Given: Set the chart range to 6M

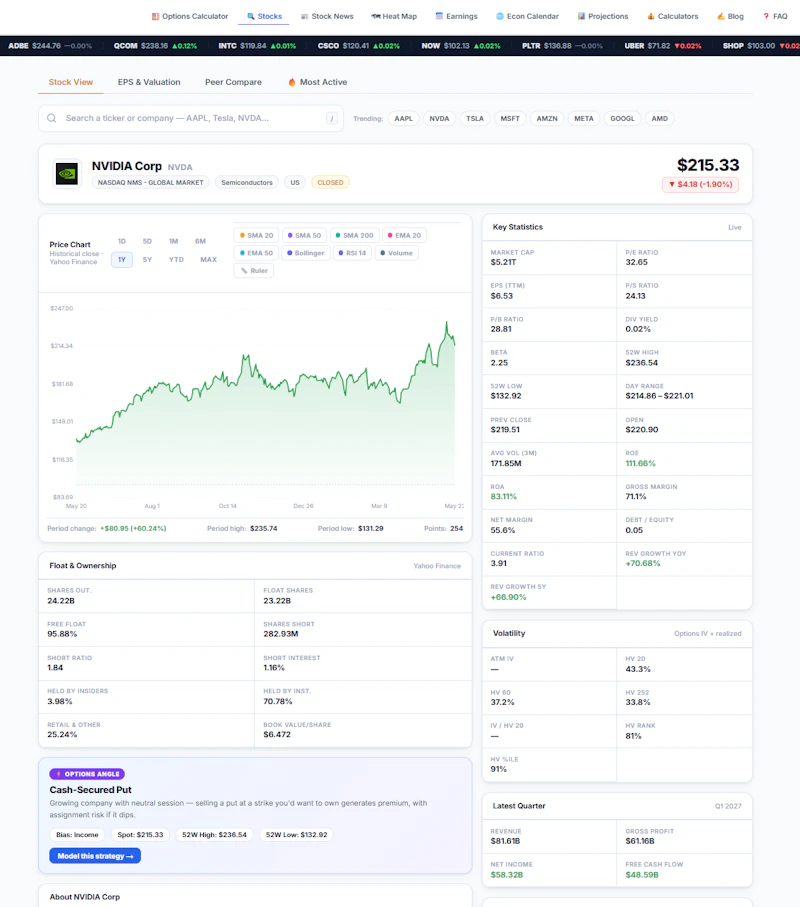Looking at the screenshot, I should [x=200, y=241].
